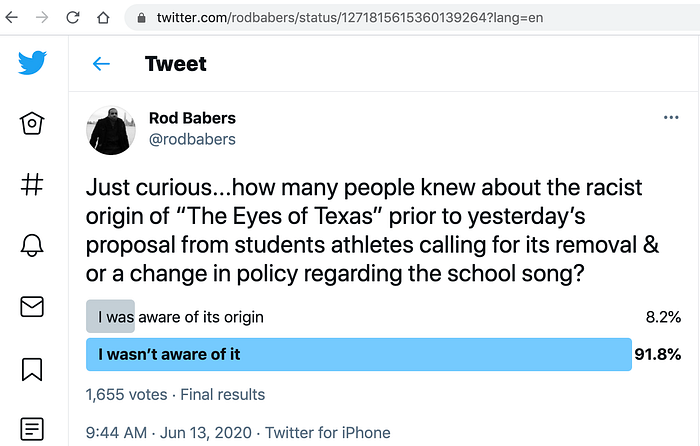Click the tweet timestamp 9:44 AM Jun 13, 2020

pyautogui.click(x=169, y=433)
